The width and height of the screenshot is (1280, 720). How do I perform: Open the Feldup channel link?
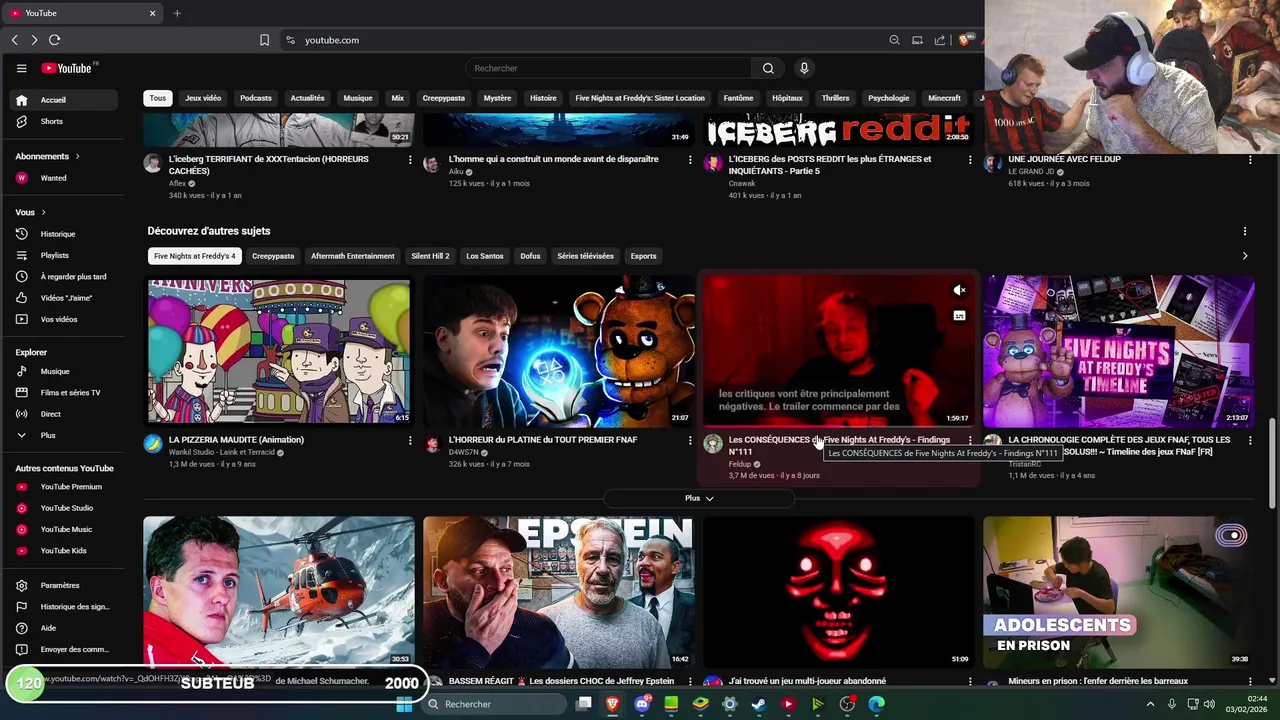pos(740,464)
